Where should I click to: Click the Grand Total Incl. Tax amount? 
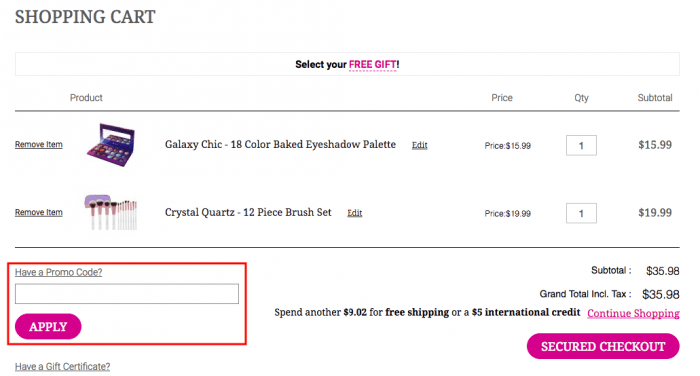(x=661, y=294)
